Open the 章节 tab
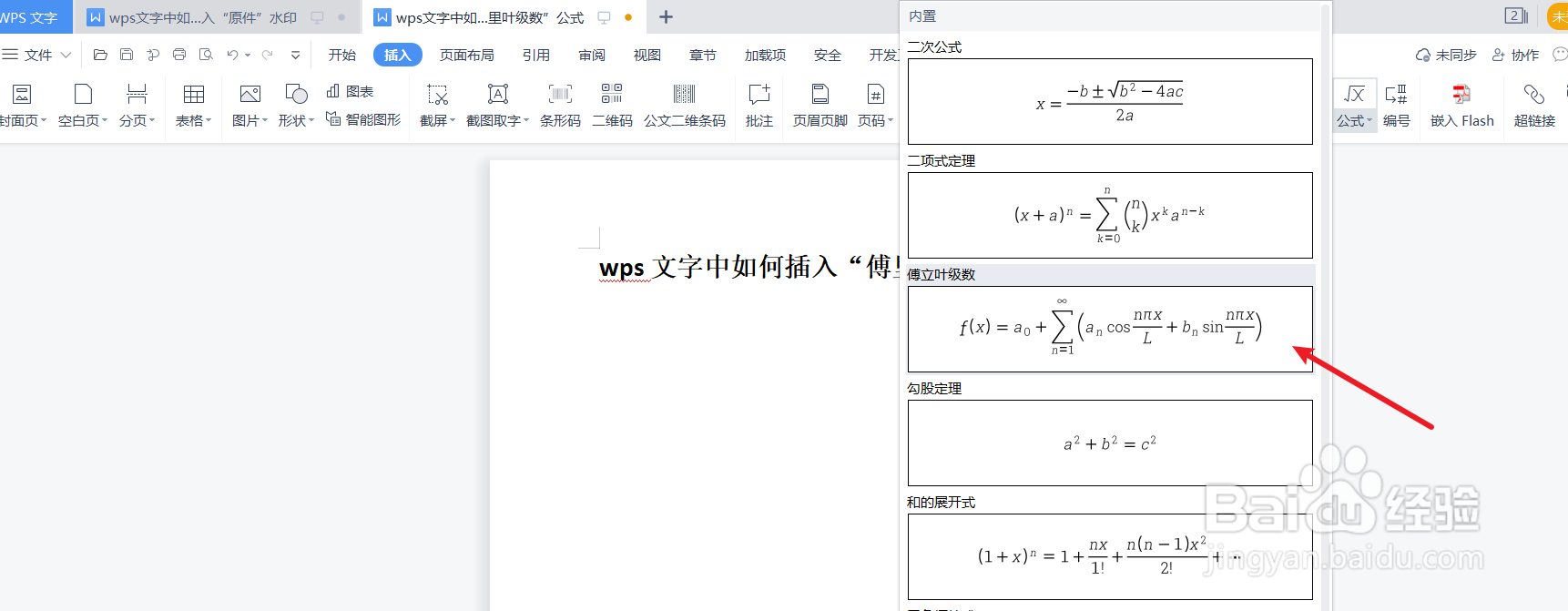The height and width of the screenshot is (611, 1568). click(703, 55)
